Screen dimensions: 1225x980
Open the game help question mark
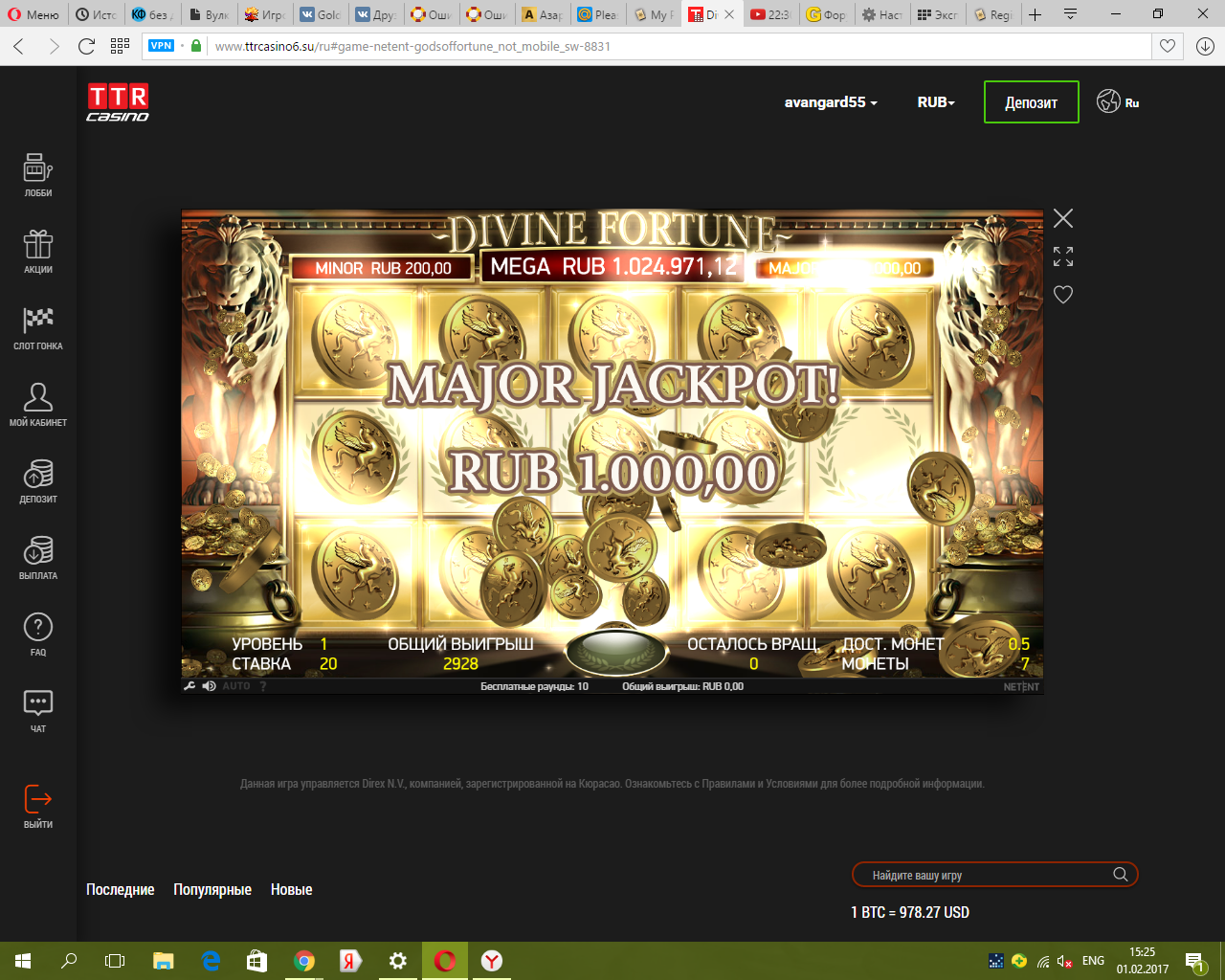coord(261,686)
